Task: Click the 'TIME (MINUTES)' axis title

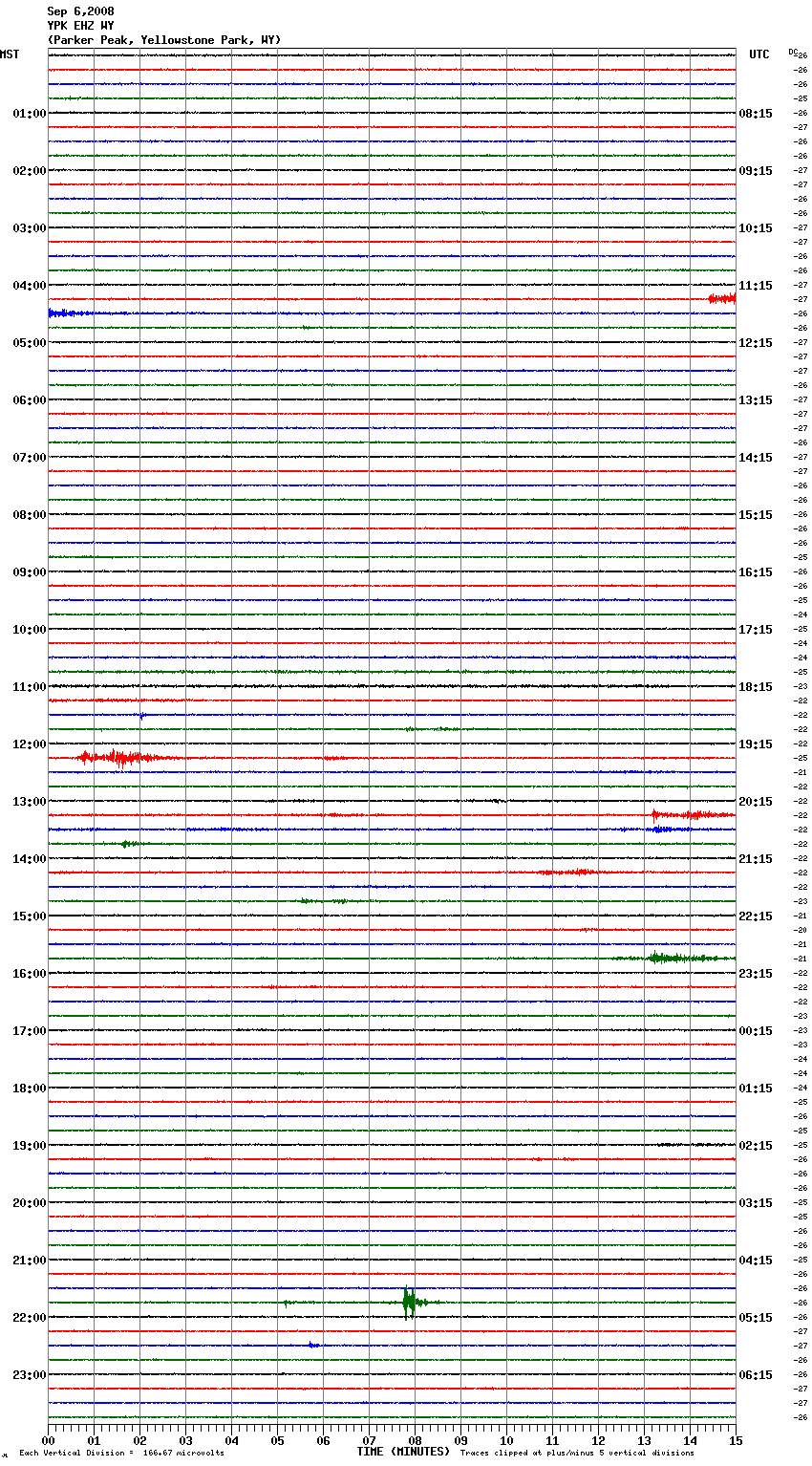Action: pyautogui.click(x=403, y=1452)
